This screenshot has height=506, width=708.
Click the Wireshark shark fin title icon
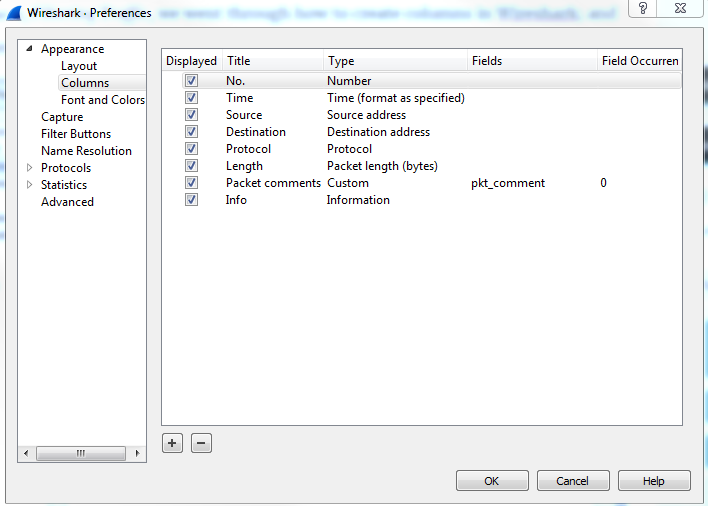pos(14,13)
